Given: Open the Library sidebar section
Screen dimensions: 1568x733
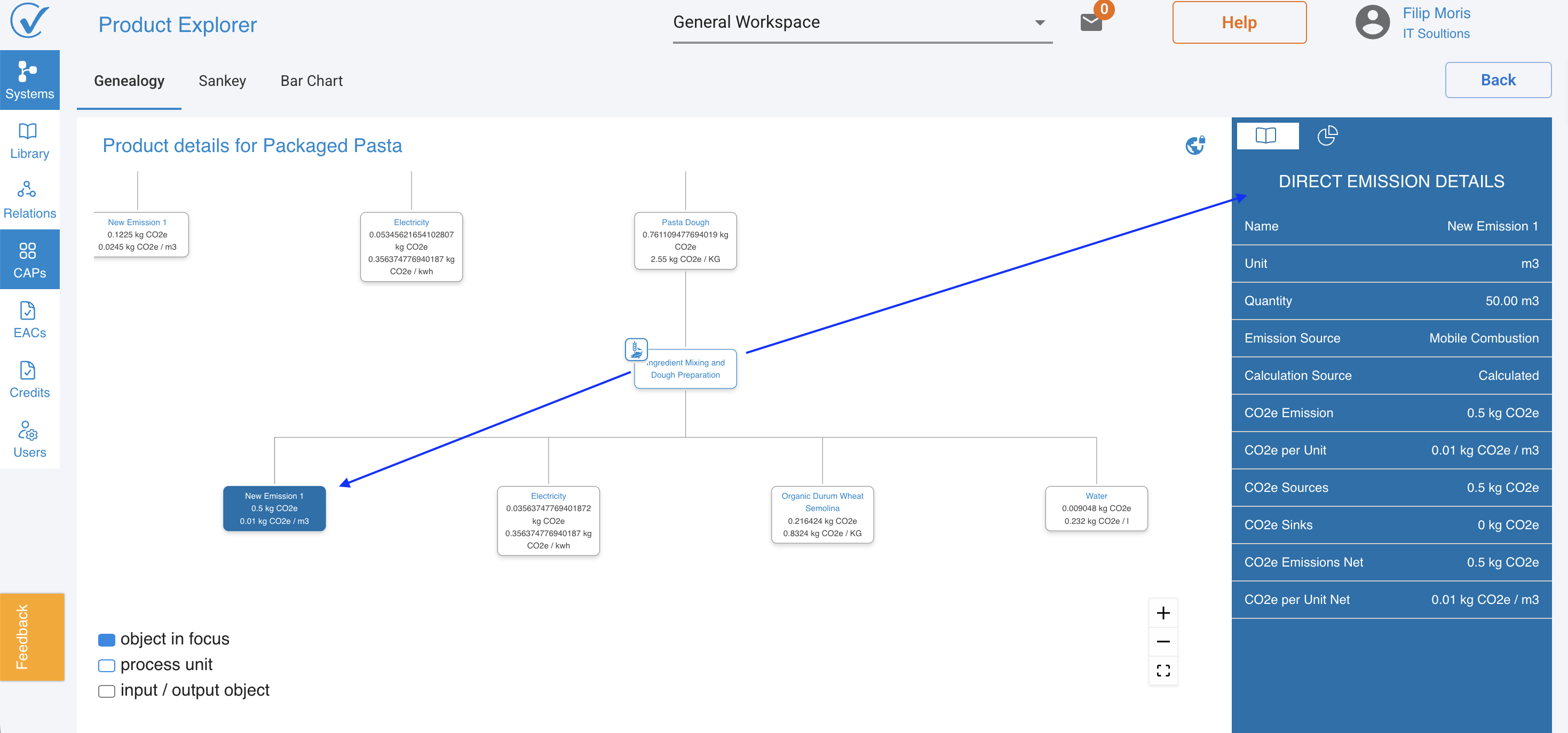Looking at the screenshot, I should point(29,140).
